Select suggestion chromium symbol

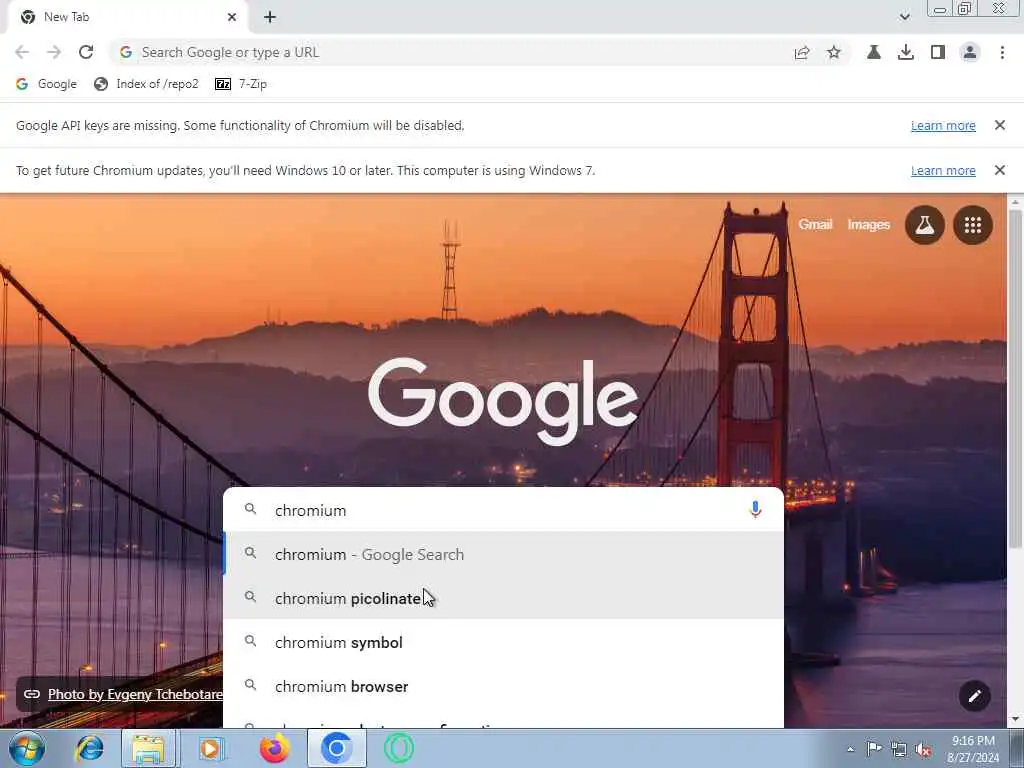504,642
